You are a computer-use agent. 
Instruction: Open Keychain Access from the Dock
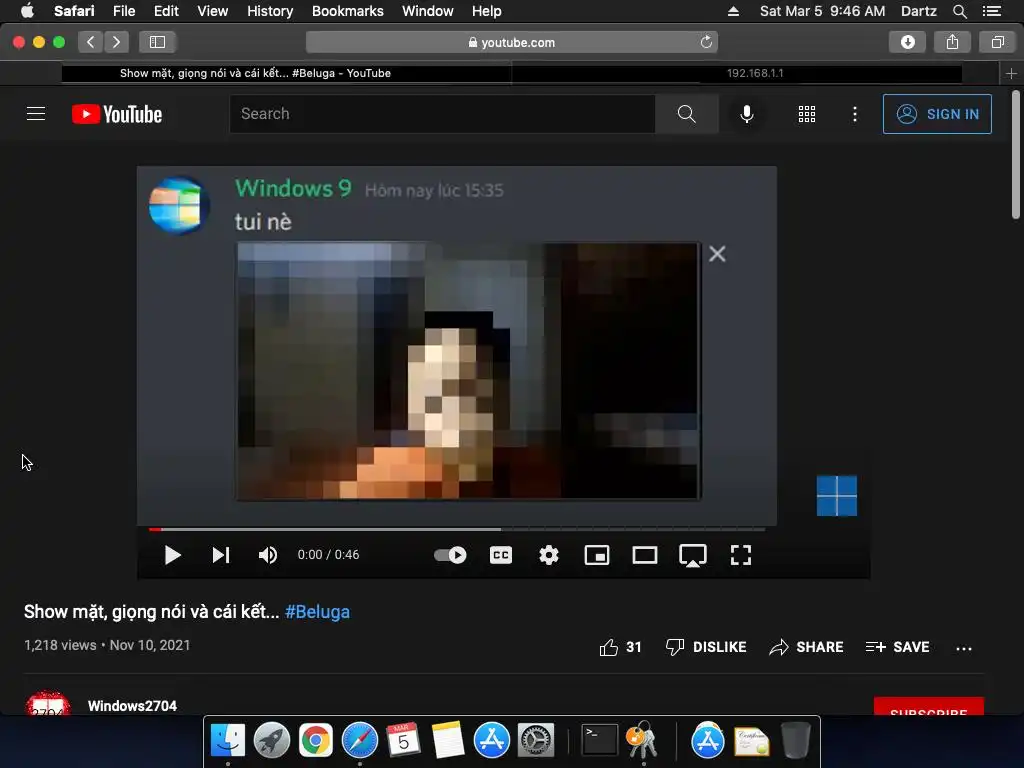pyautogui.click(x=642, y=741)
